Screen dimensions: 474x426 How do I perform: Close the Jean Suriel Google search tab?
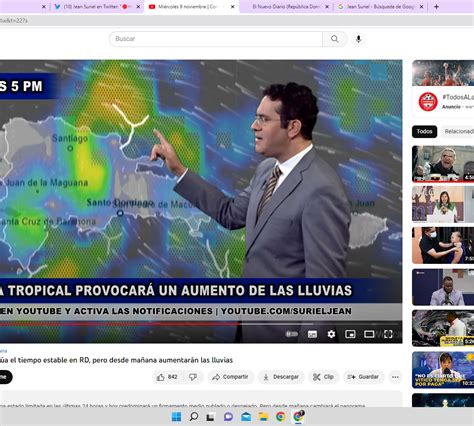(x=421, y=6)
